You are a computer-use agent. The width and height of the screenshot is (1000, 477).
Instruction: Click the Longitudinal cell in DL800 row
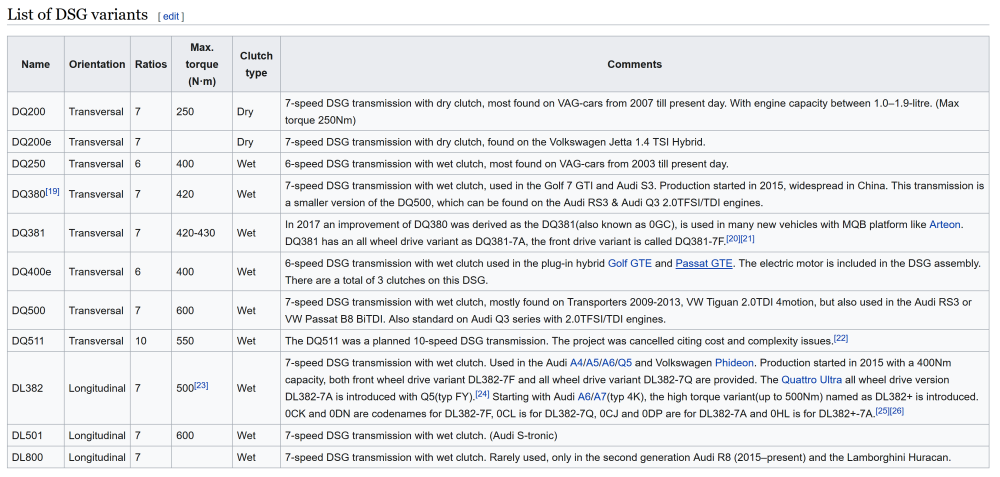[x=97, y=457]
